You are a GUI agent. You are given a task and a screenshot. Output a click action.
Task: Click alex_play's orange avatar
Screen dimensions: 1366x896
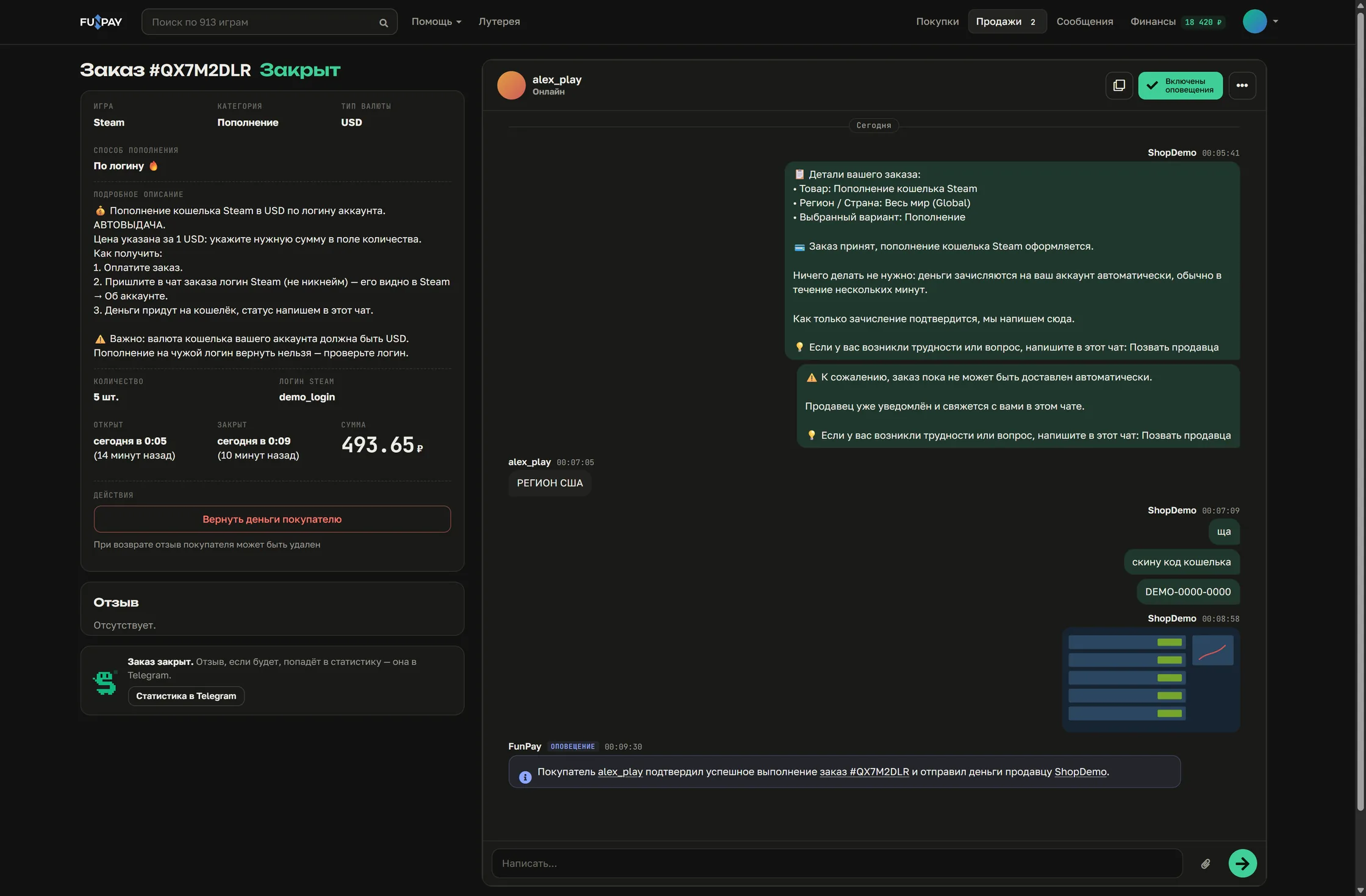pyautogui.click(x=511, y=85)
